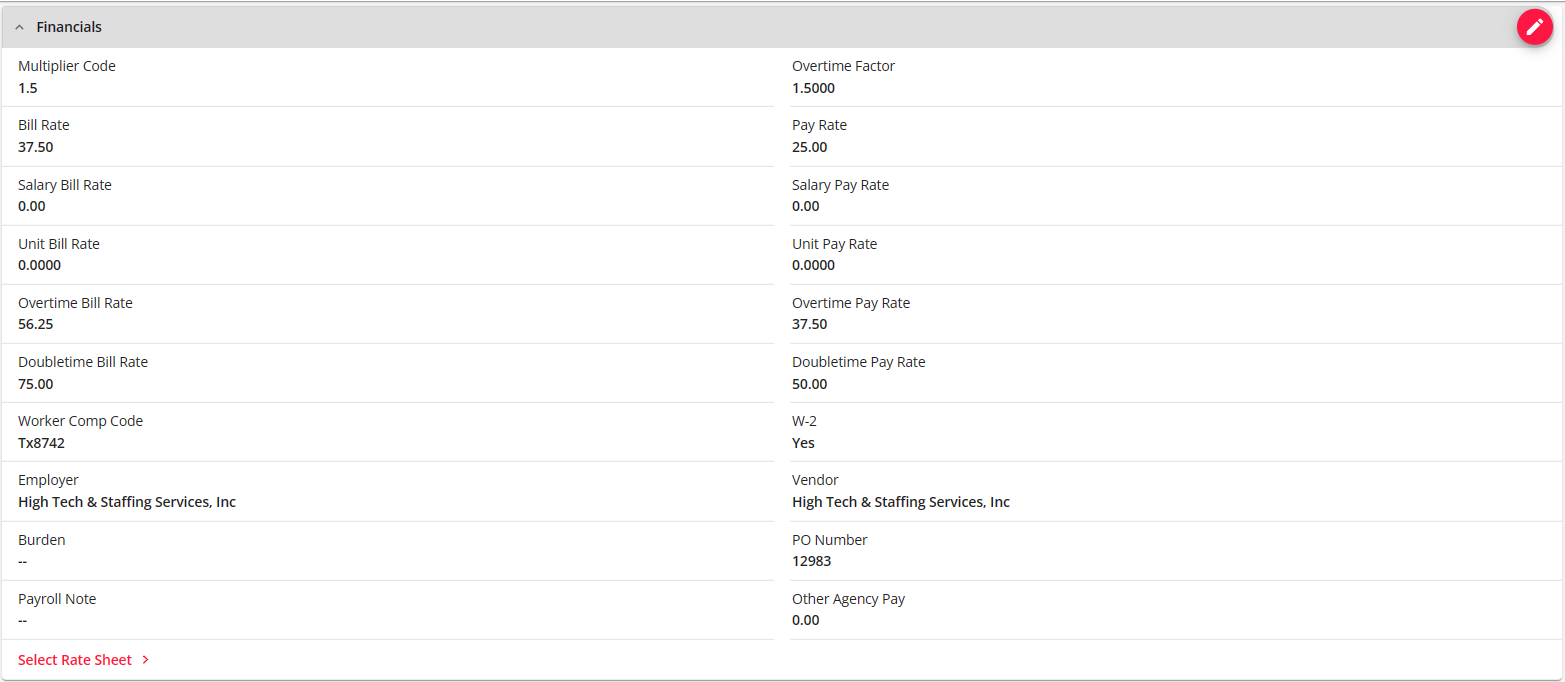
Task: Click the red pencil edit icon
Action: [x=1534, y=27]
